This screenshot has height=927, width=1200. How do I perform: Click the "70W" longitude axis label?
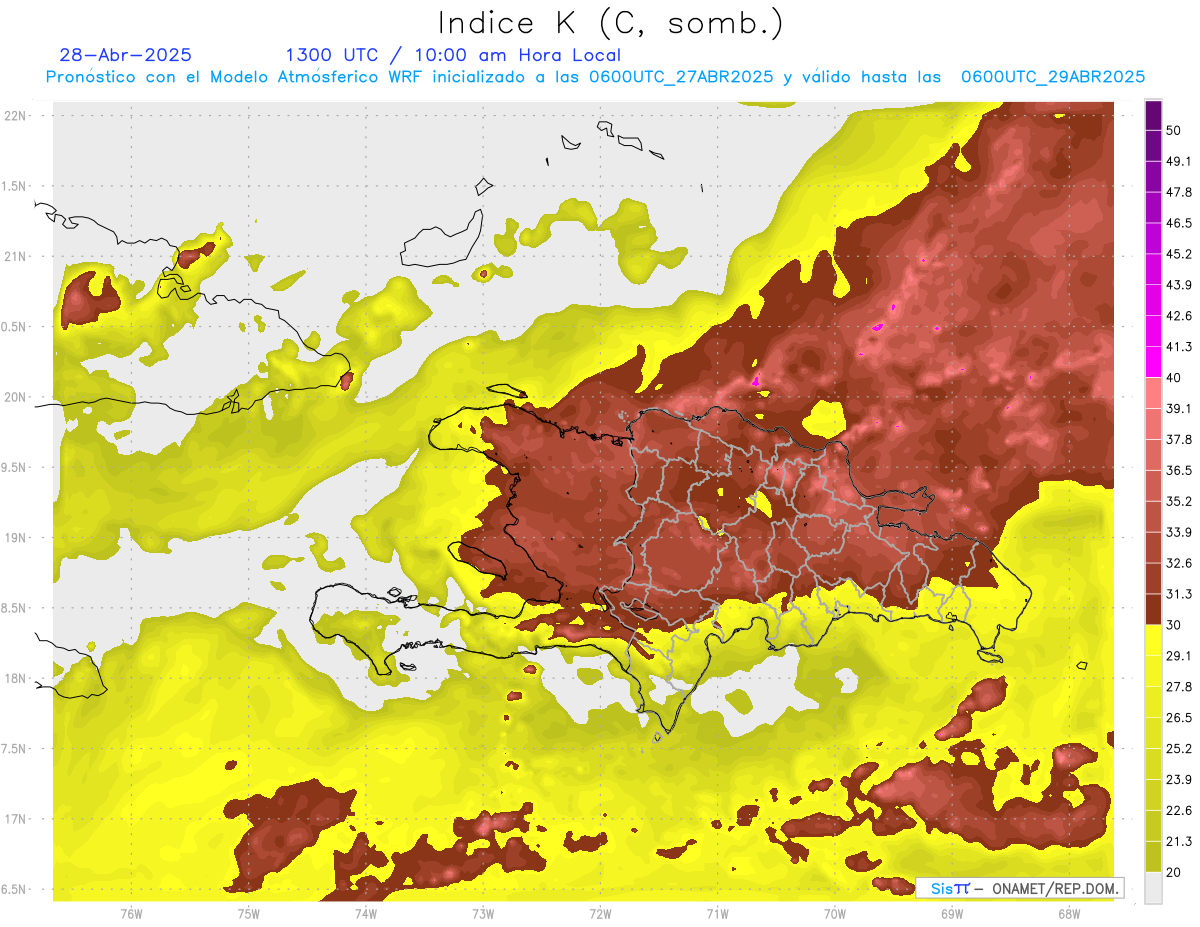click(x=835, y=913)
